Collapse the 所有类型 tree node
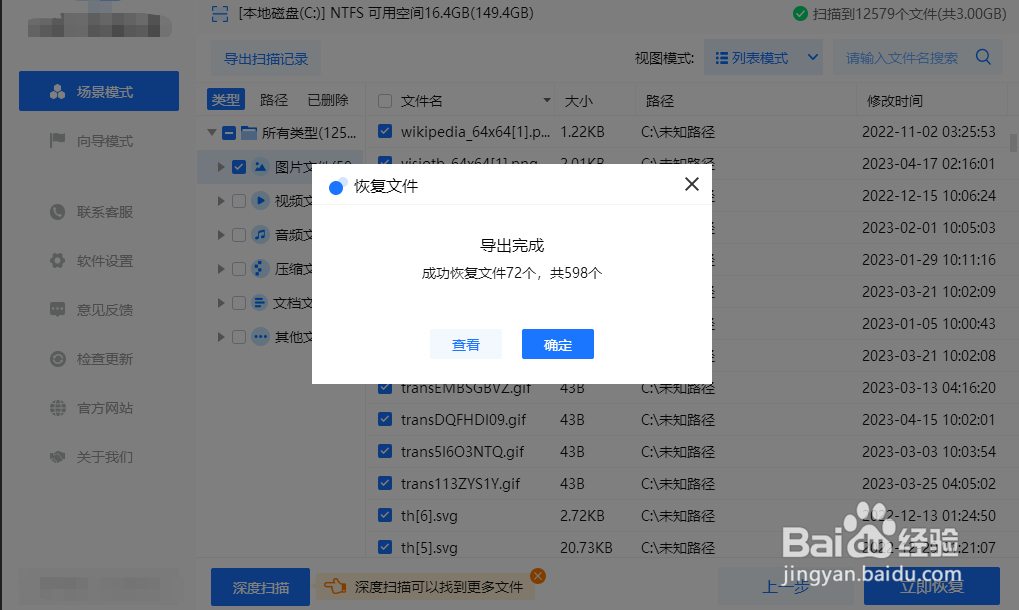 [212, 131]
